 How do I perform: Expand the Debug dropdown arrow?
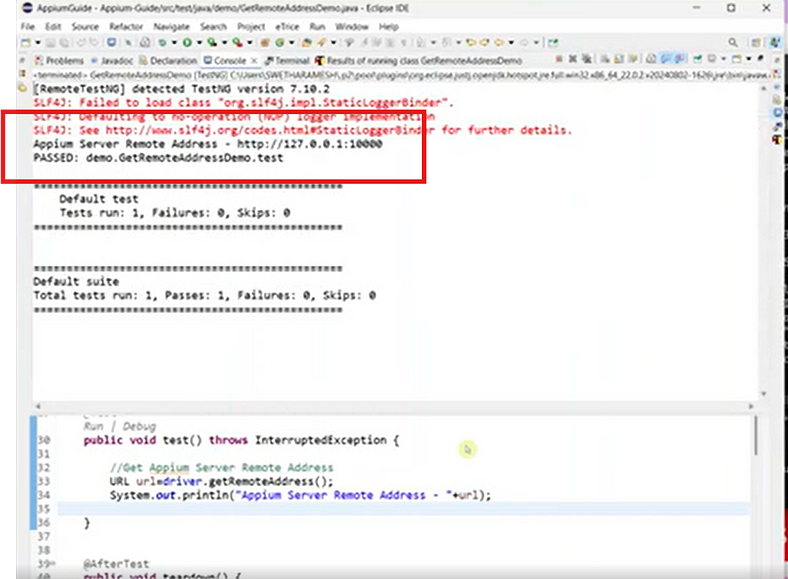[174, 43]
